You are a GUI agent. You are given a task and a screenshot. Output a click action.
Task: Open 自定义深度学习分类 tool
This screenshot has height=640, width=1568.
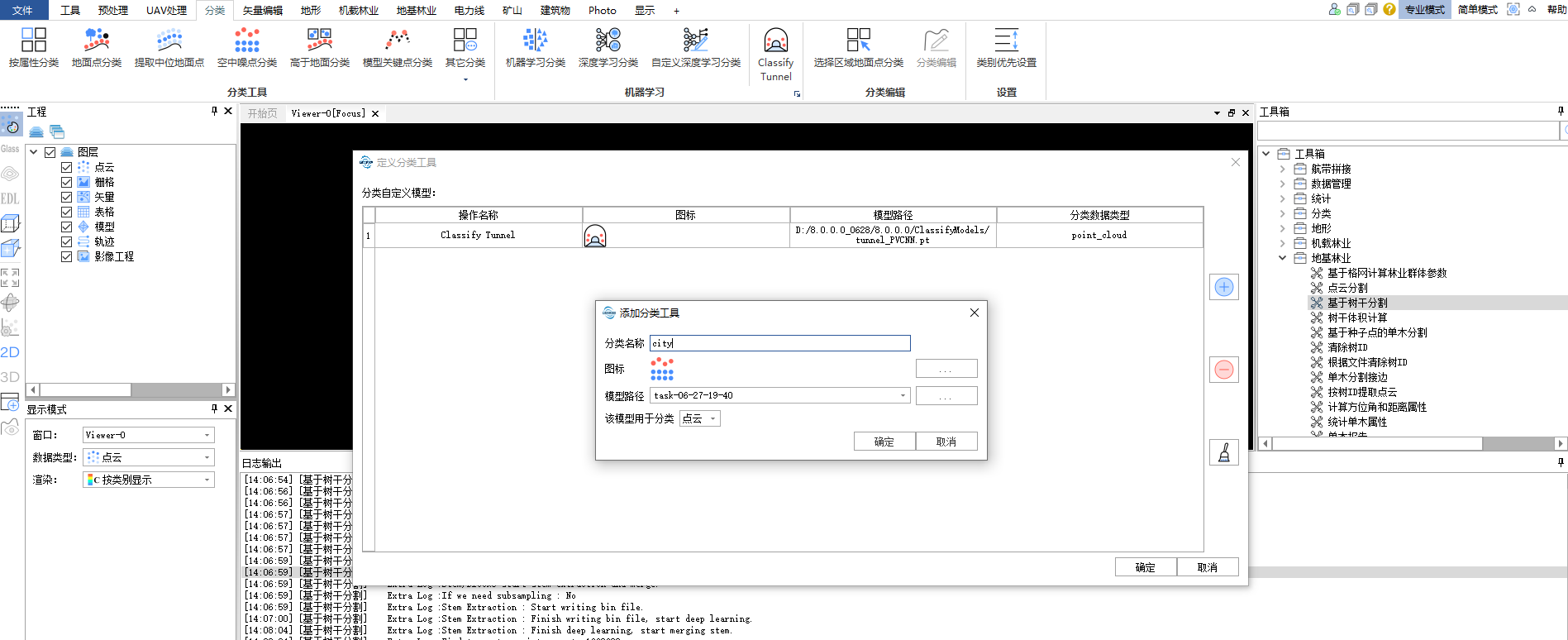click(696, 47)
